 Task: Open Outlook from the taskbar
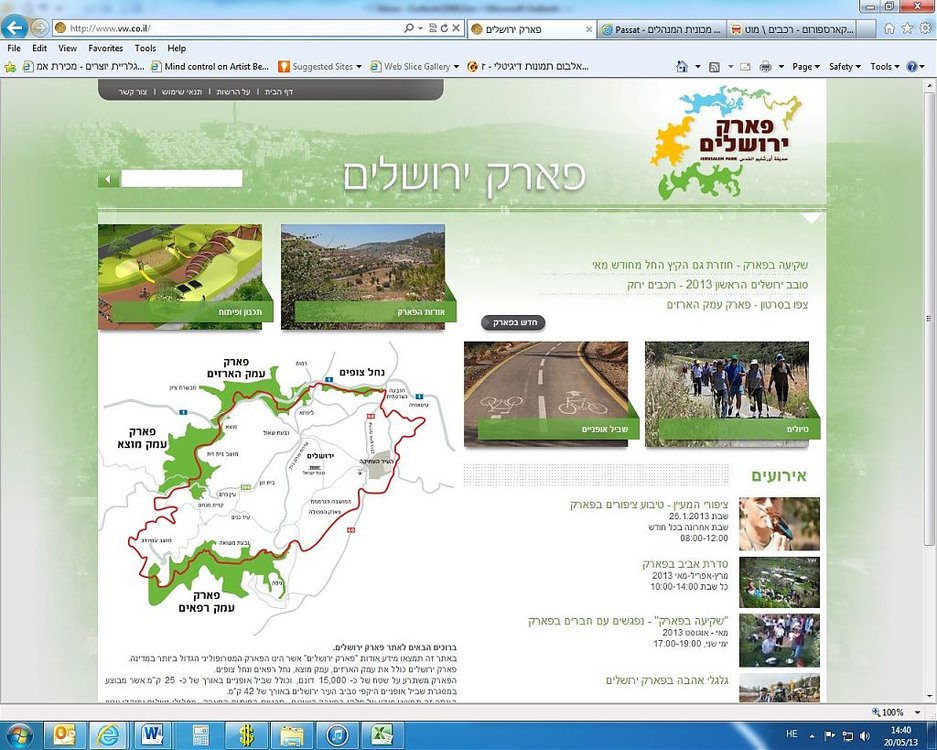tap(64, 735)
